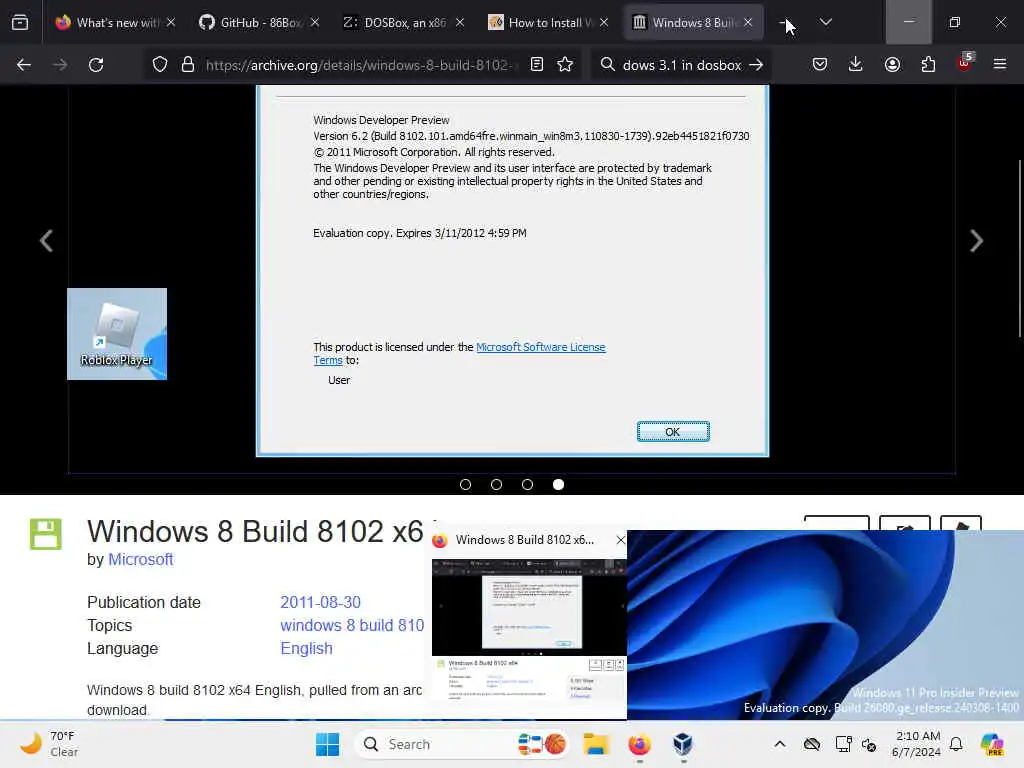
Task: Open the Windows Start menu
Action: (x=327, y=744)
